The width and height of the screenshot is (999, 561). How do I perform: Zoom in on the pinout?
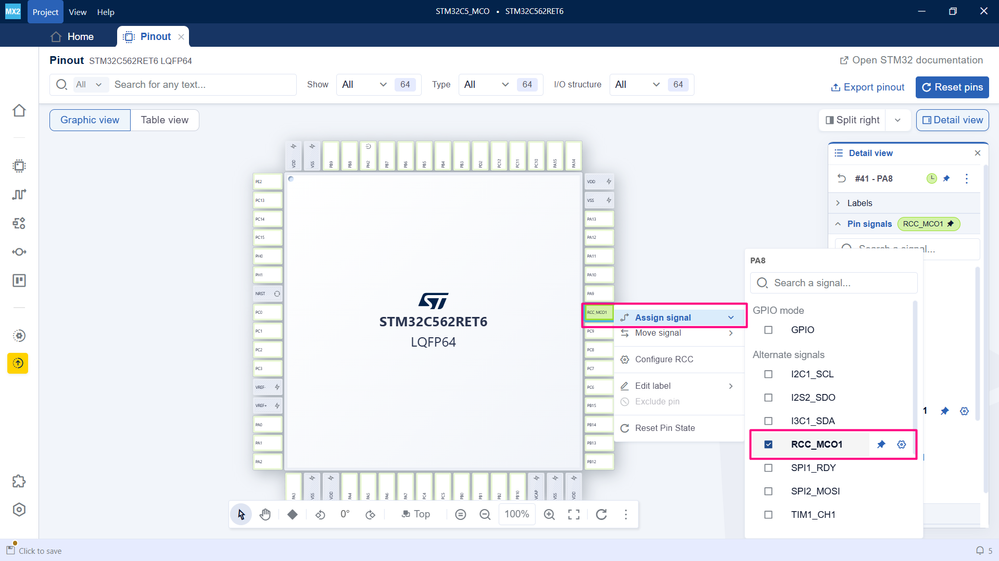(x=549, y=515)
